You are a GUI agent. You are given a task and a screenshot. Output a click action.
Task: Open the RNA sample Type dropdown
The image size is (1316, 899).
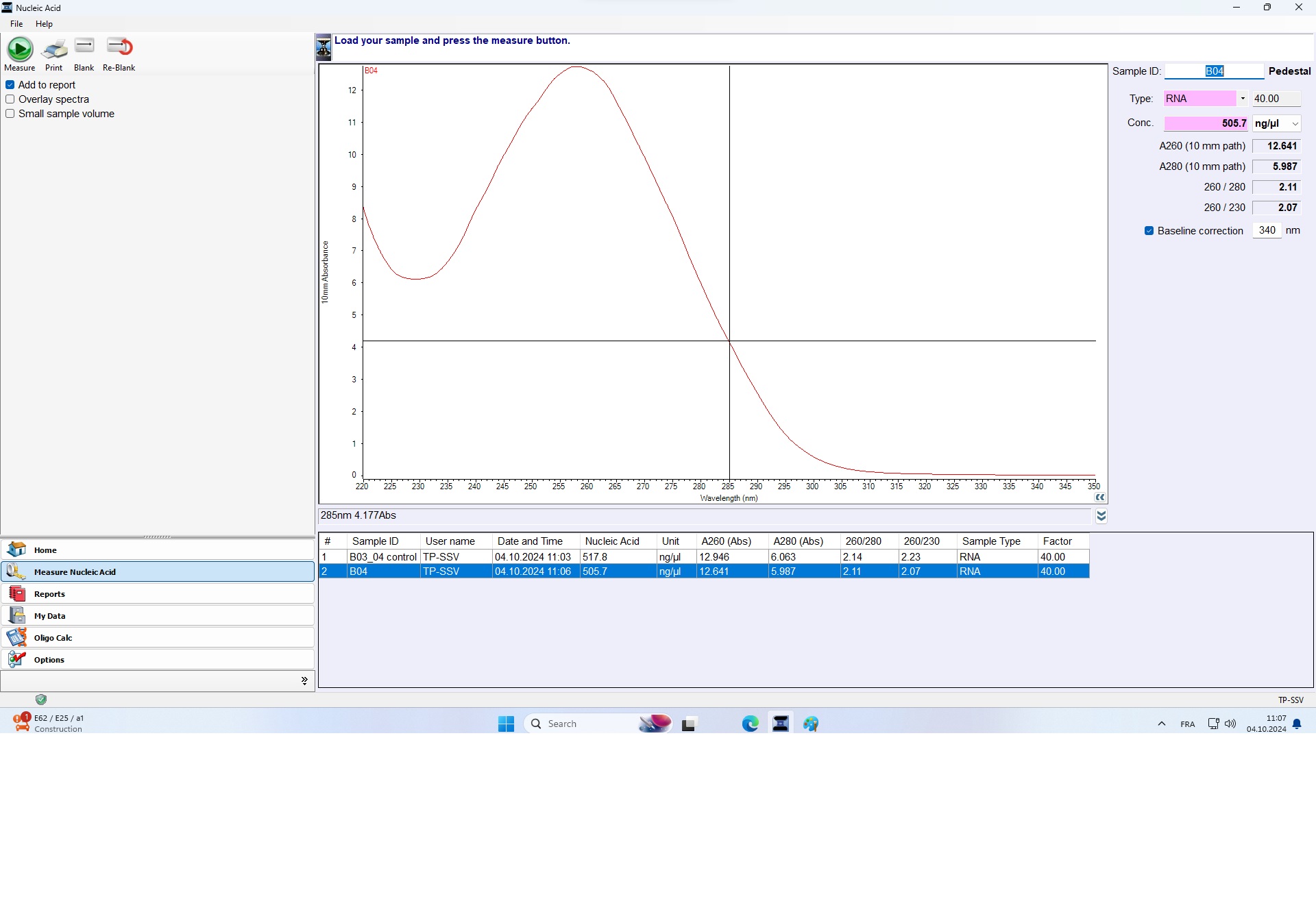[x=1243, y=99]
